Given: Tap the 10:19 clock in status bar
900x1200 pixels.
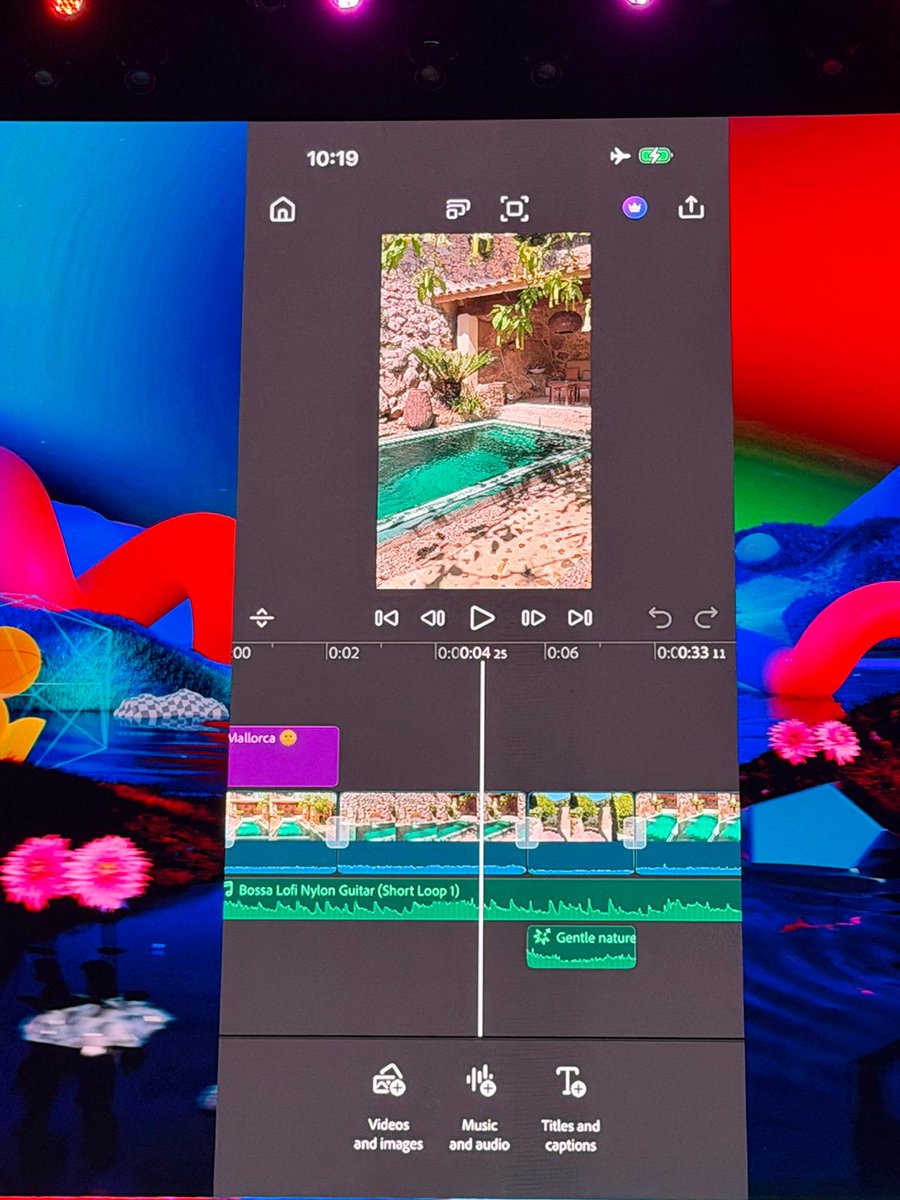Looking at the screenshot, I should pos(332,158).
